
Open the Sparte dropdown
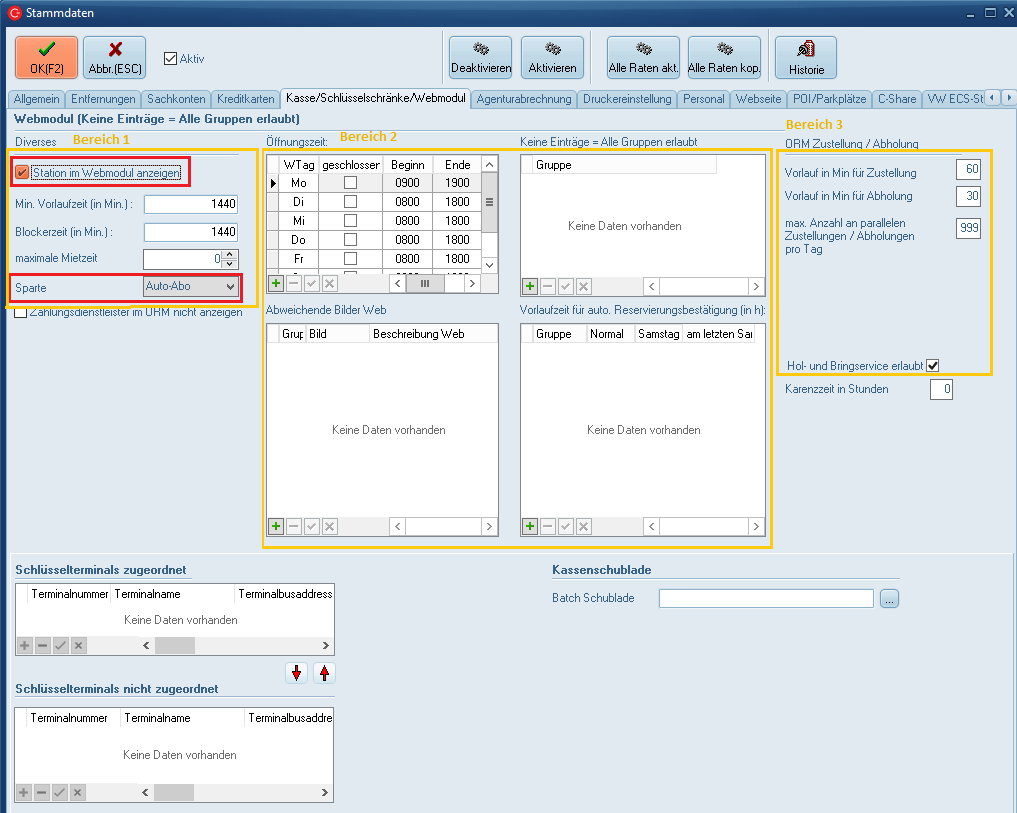(x=231, y=287)
